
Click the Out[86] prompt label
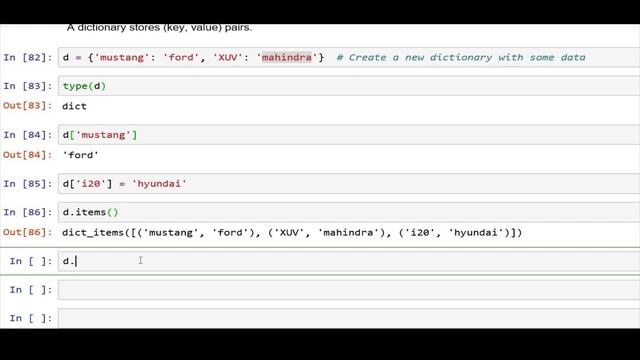[28, 232]
